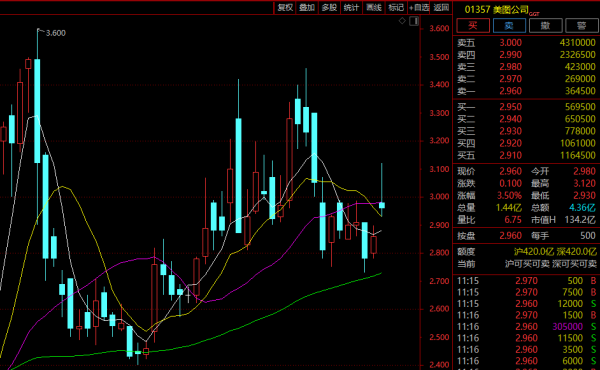Click the 复权 toolbar button

(285, 7)
